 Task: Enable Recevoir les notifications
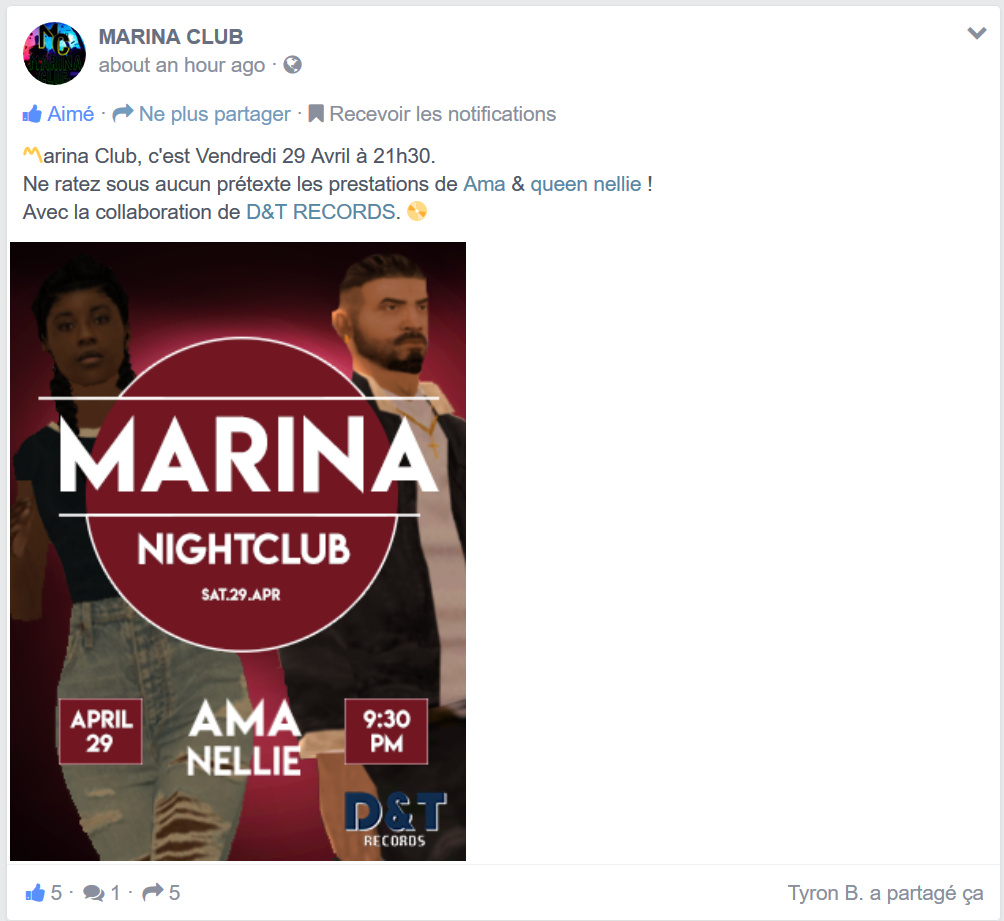tap(442, 114)
